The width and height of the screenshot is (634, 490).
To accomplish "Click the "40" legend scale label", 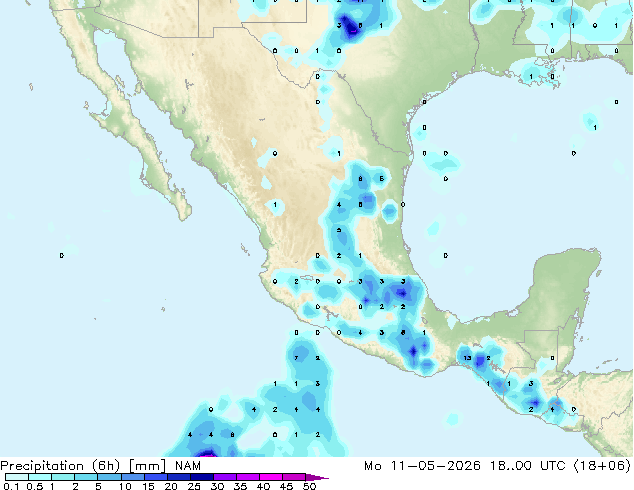I will coord(263,486).
